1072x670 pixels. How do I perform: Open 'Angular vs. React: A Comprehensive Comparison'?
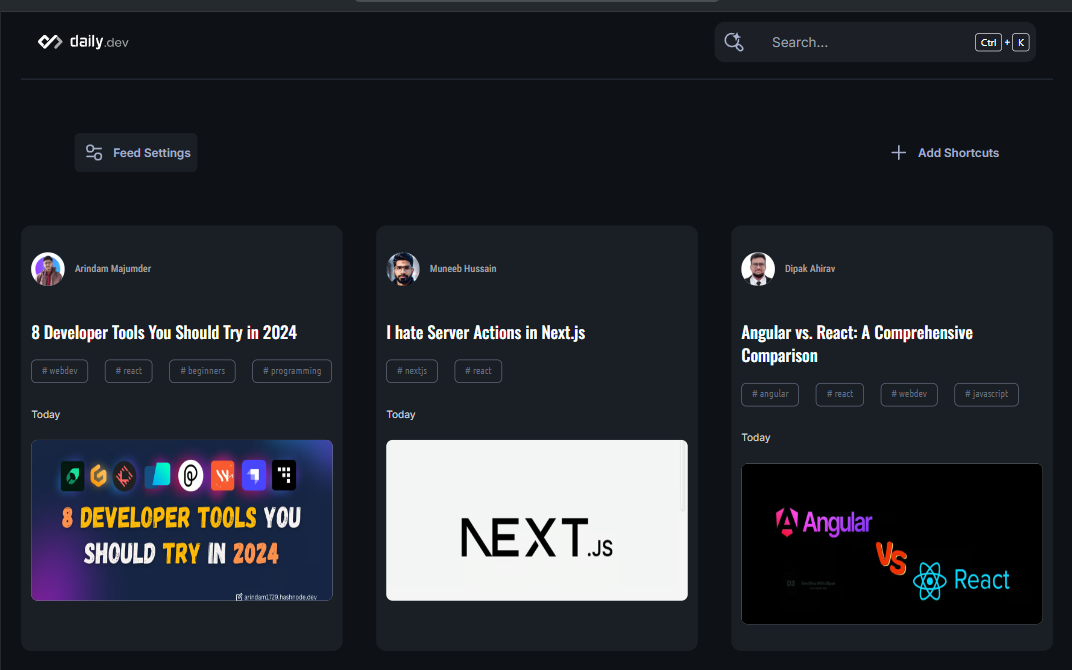click(857, 344)
